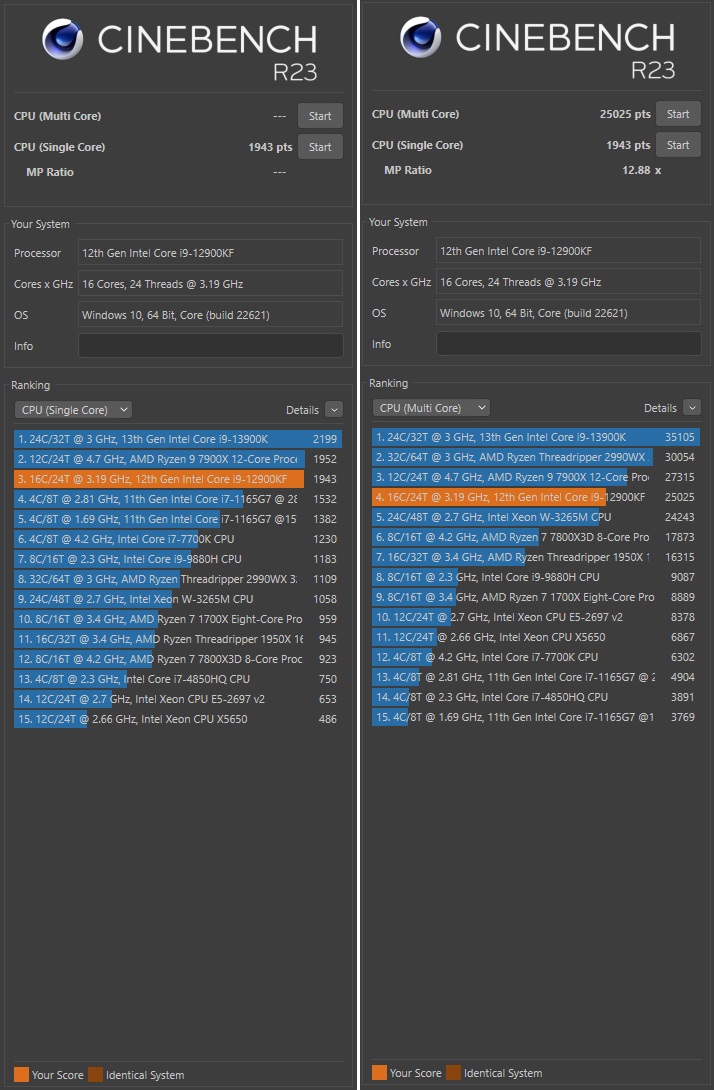
Task: Start Multi Core test in right window
Action: tap(678, 114)
